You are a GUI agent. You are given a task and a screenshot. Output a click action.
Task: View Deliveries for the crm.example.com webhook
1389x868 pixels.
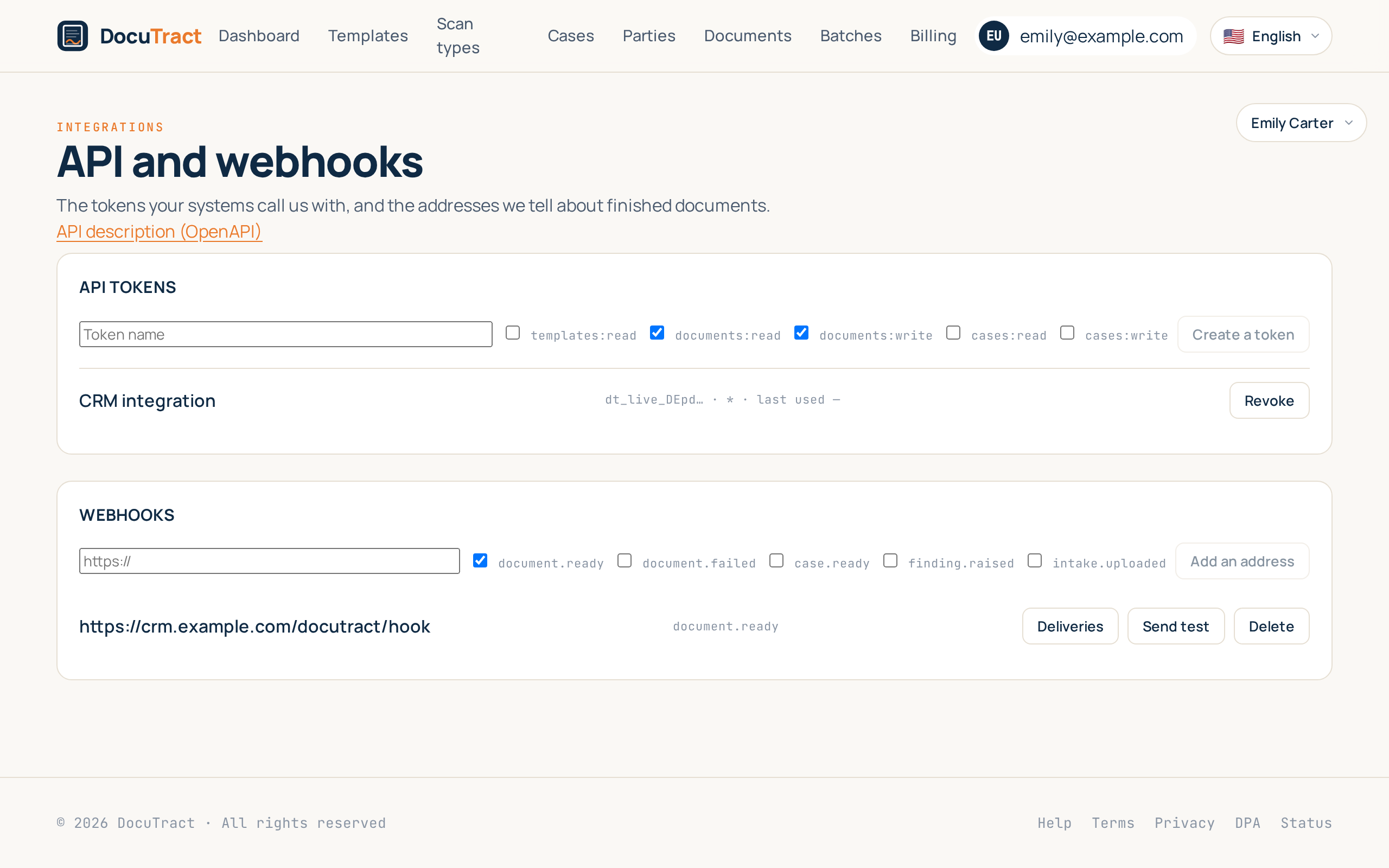(1070, 626)
